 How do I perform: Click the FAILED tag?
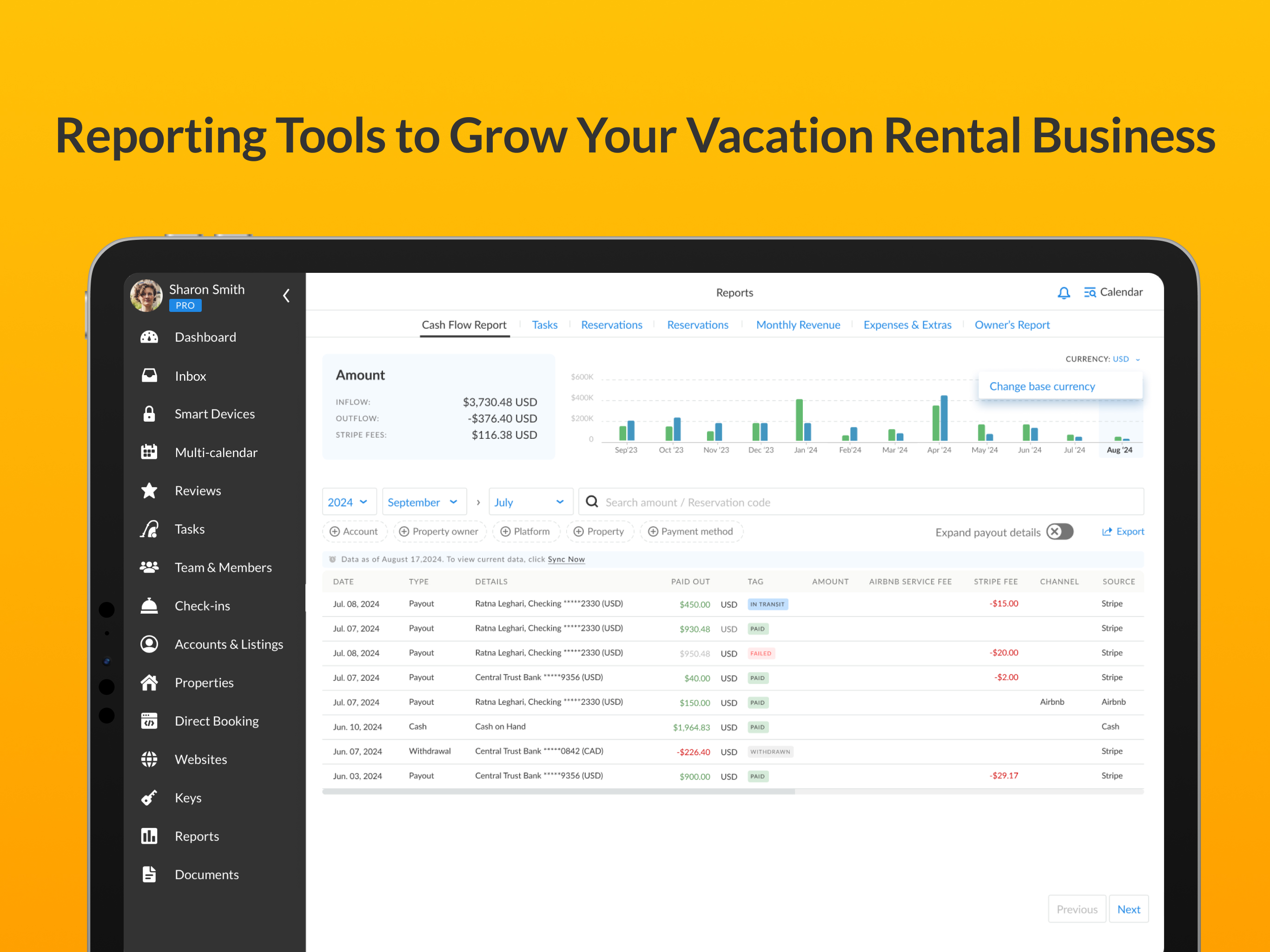click(x=761, y=654)
